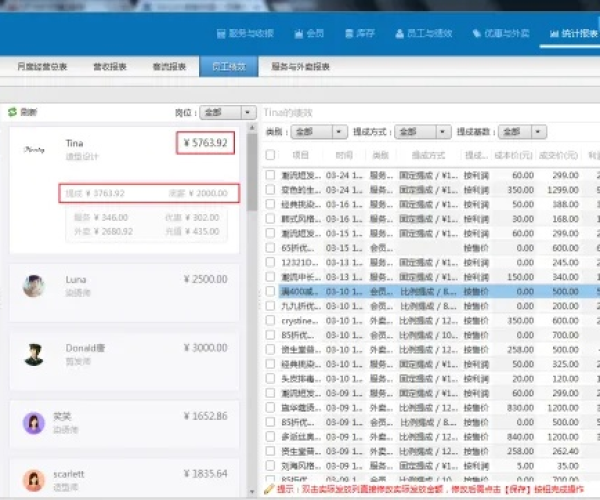Click the employee list scrollbar down arrow
Viewport: 600px width, 500px height.
pos(252,491)
